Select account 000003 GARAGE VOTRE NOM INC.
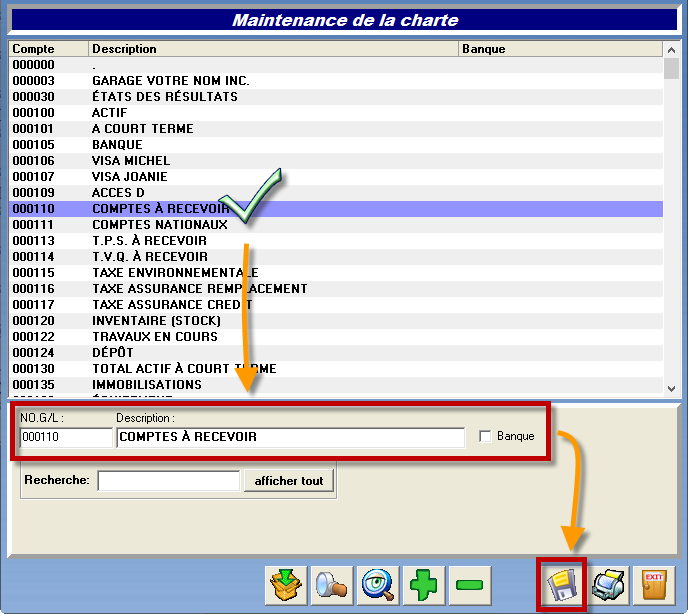This screenshot has width=688, height=614. pyautogui.click(x=336, y=81)
